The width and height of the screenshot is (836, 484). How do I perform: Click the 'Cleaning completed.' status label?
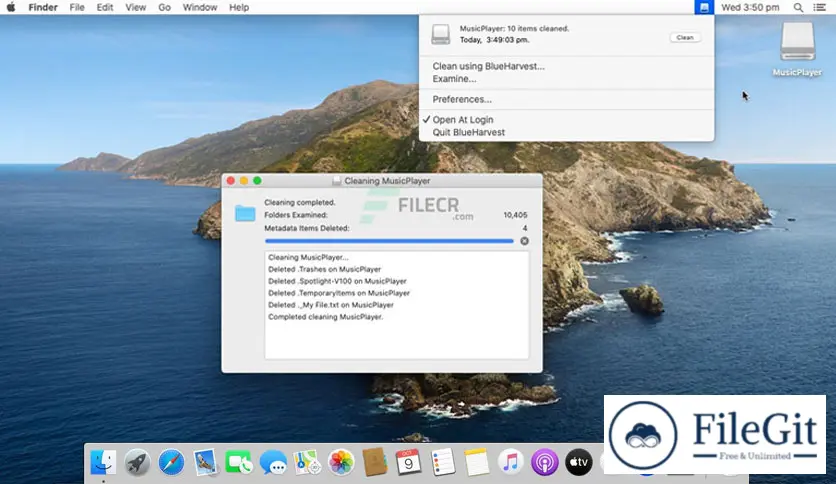point(300,203)
